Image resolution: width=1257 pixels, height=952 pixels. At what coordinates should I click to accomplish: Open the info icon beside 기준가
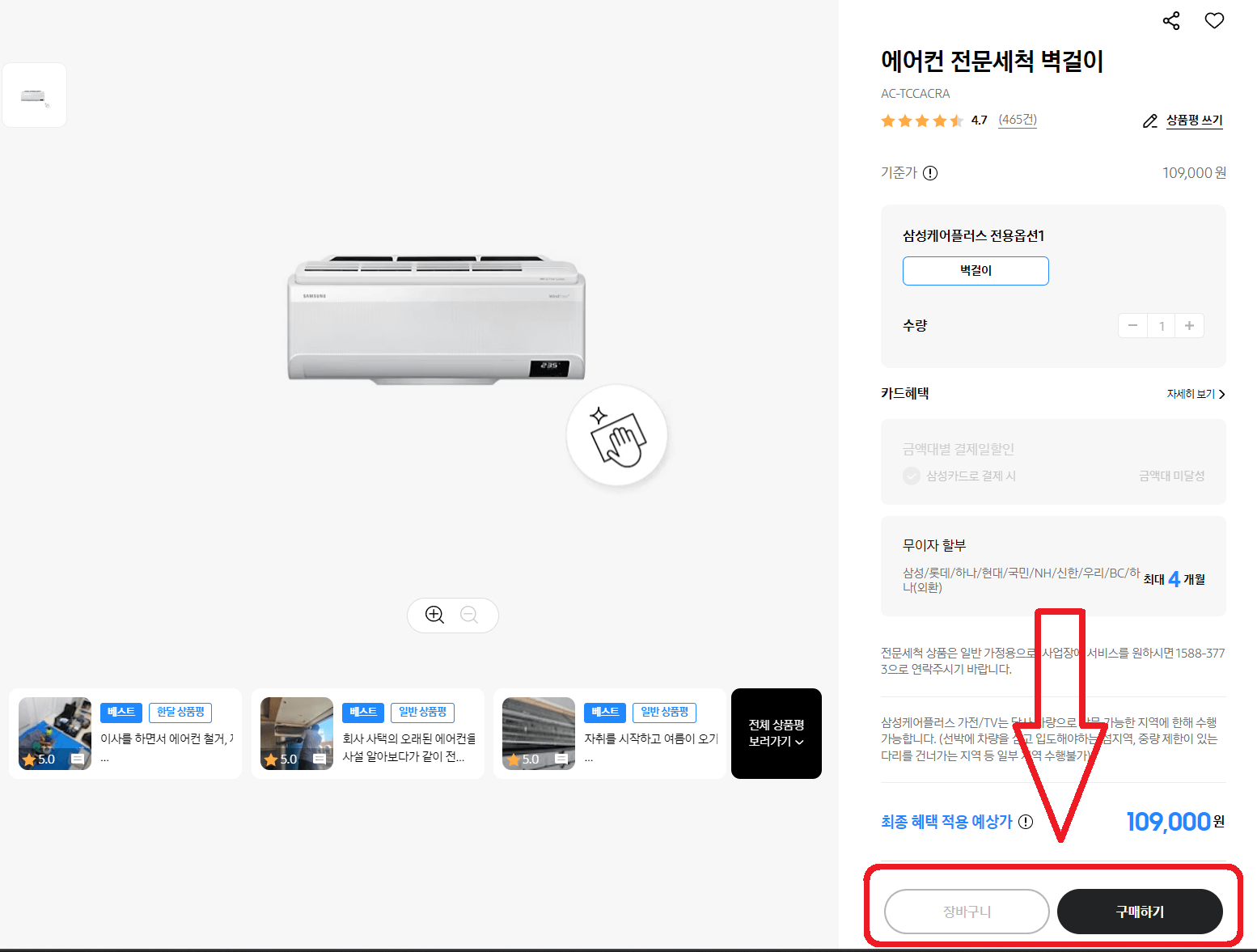pos(931,172)
